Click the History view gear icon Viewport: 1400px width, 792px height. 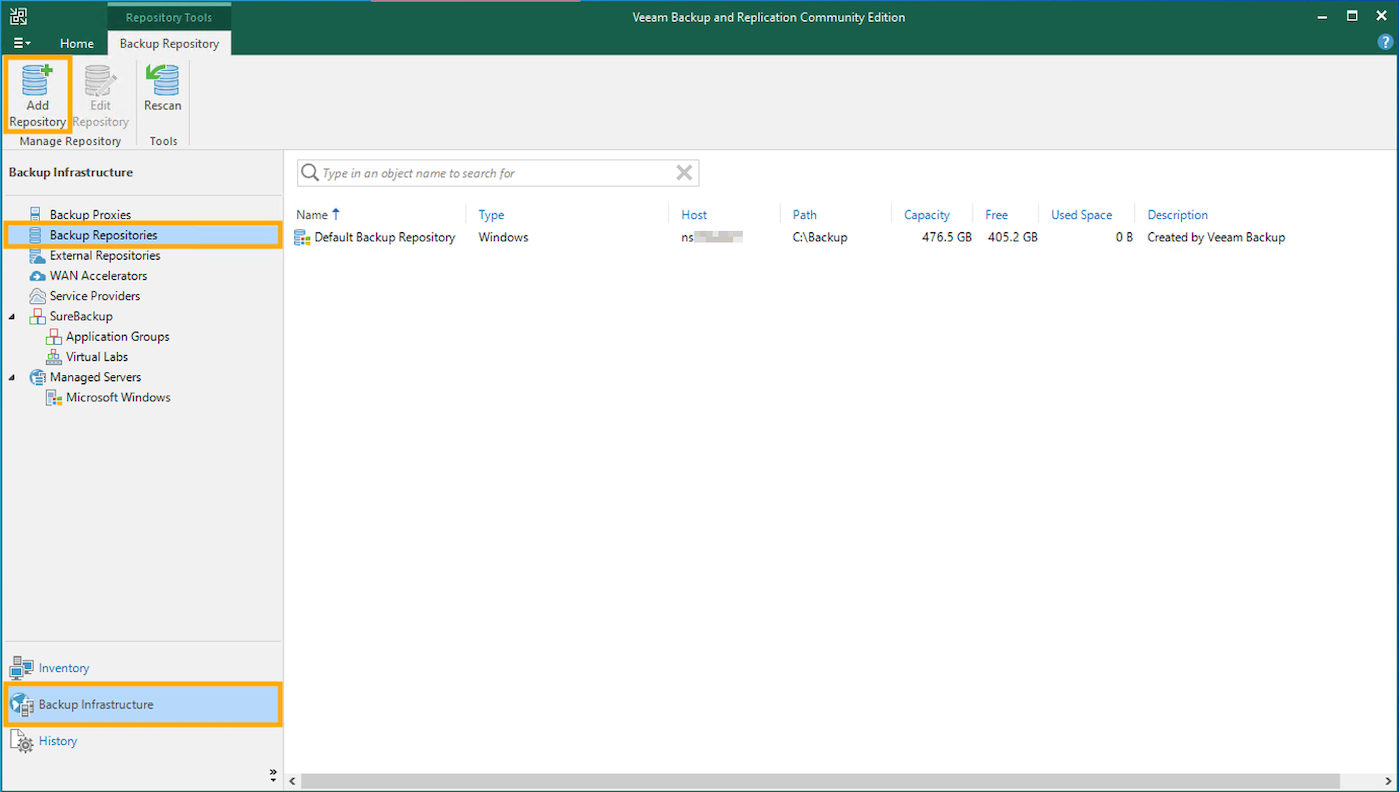[x=24, y=740]
